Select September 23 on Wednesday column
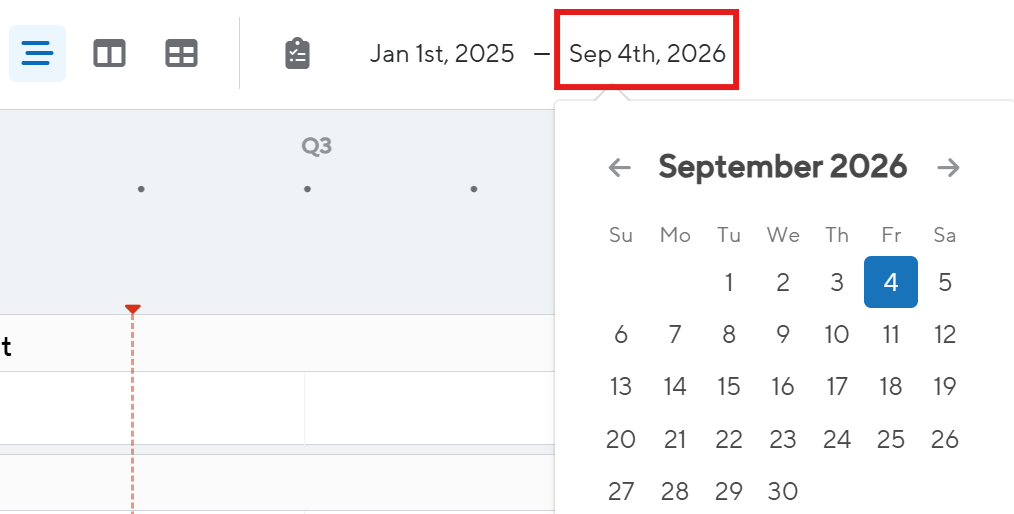The width and height of the screenshot is (1014, 514). pyautogui.click(x=782, y=439)
